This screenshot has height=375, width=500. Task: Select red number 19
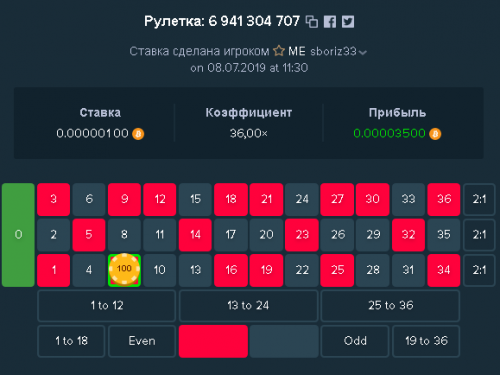(266, 270)
